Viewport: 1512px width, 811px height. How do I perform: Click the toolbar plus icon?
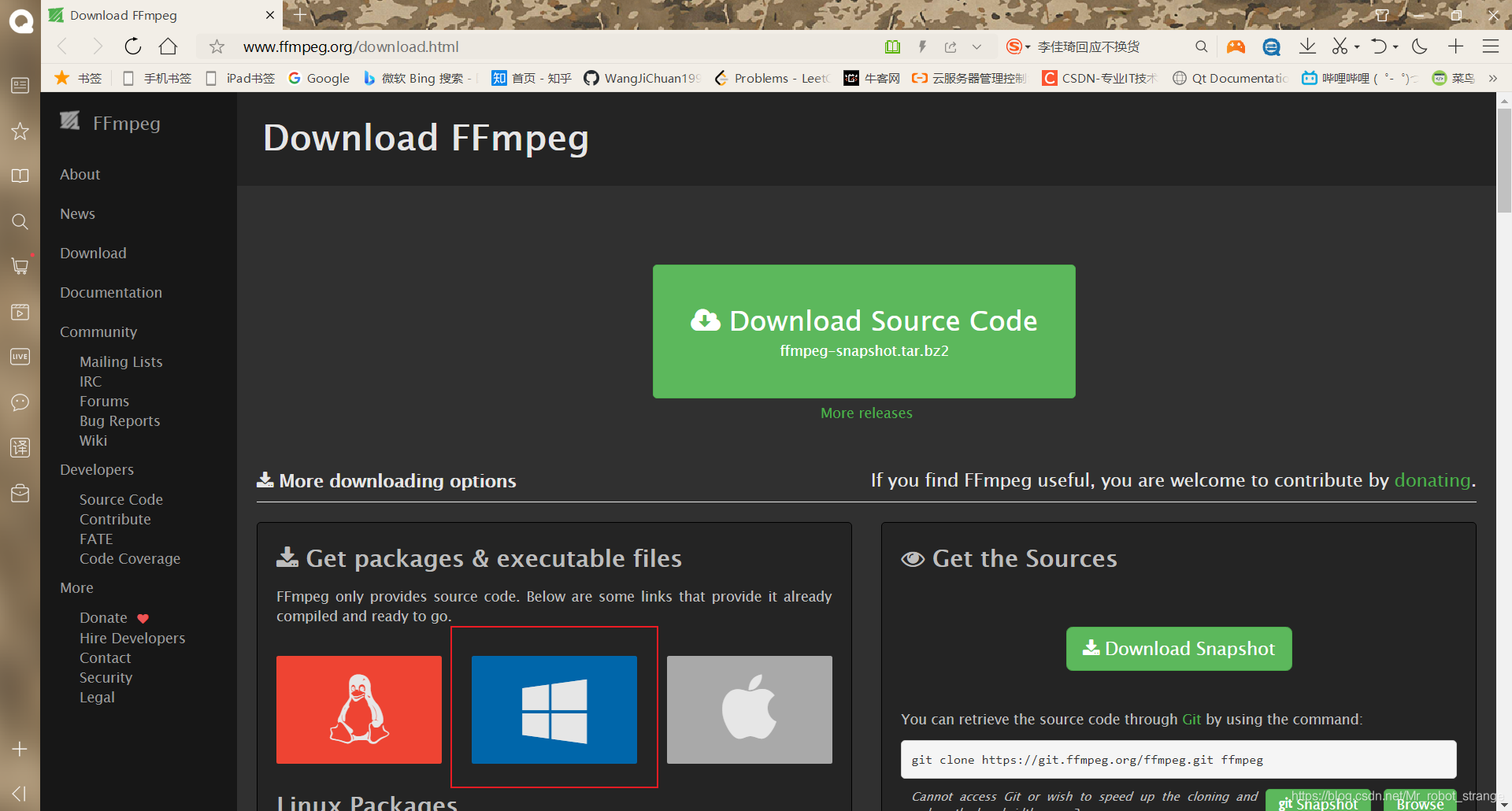pos(1455,46)
